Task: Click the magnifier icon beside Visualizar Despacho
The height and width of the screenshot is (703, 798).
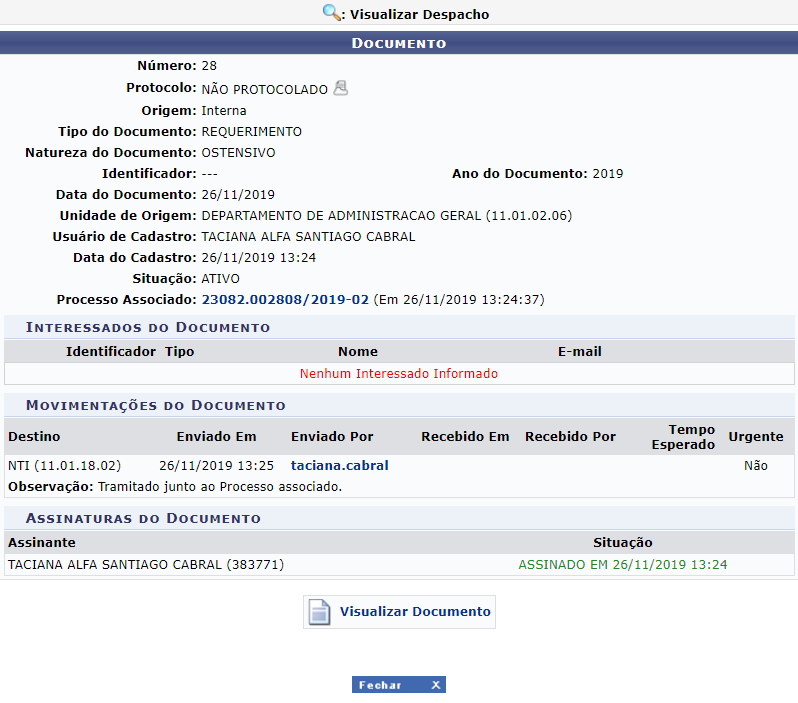Action: [332, 12]
